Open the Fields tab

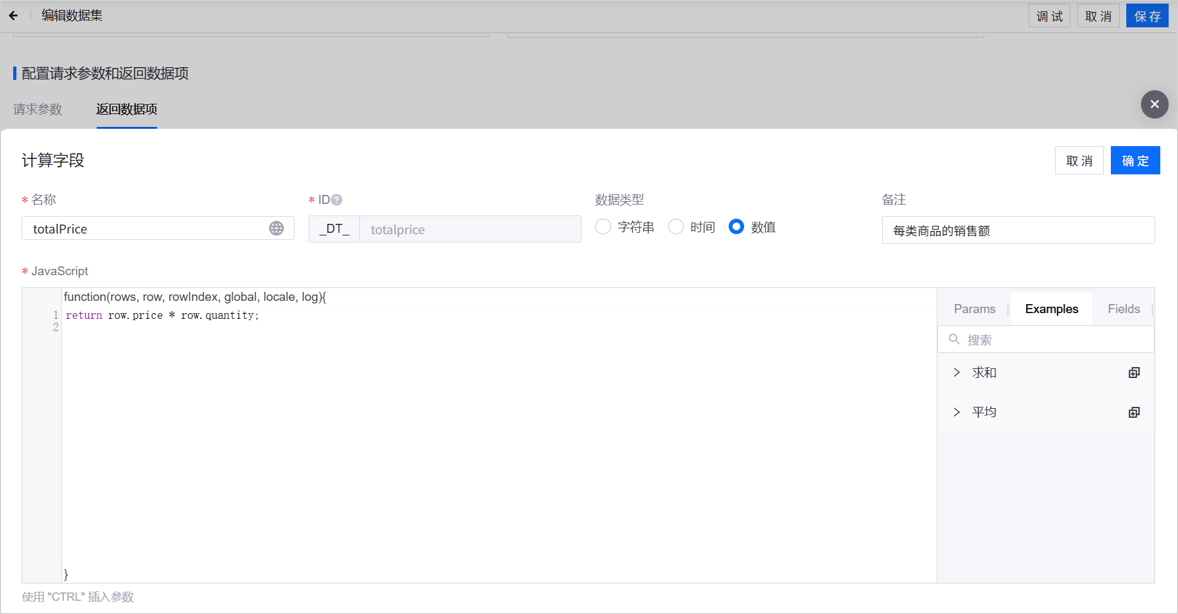click(x=1123, y=308)
